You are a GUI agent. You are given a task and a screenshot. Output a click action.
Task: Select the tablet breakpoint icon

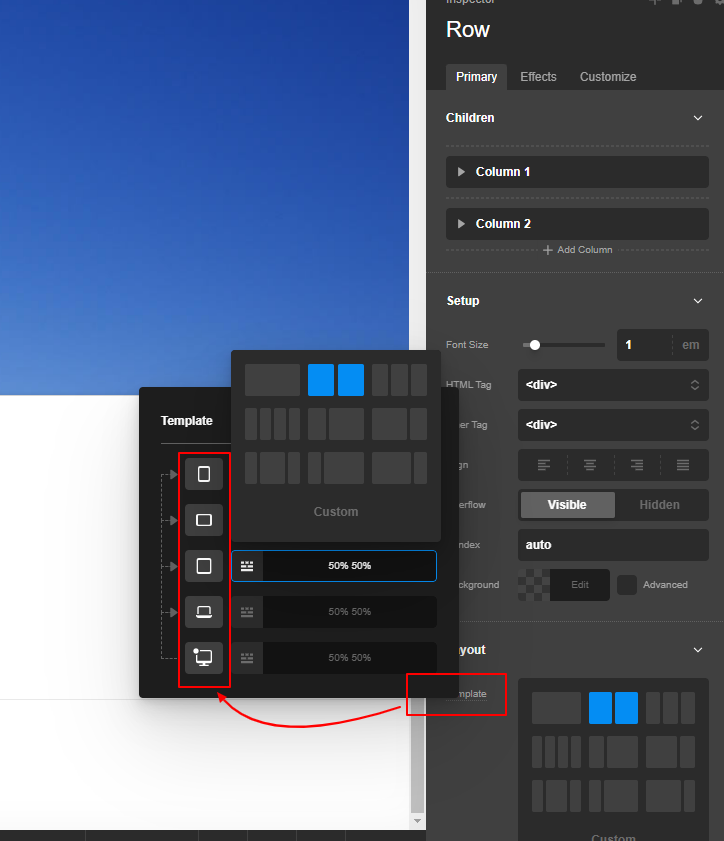coord(204,566)
